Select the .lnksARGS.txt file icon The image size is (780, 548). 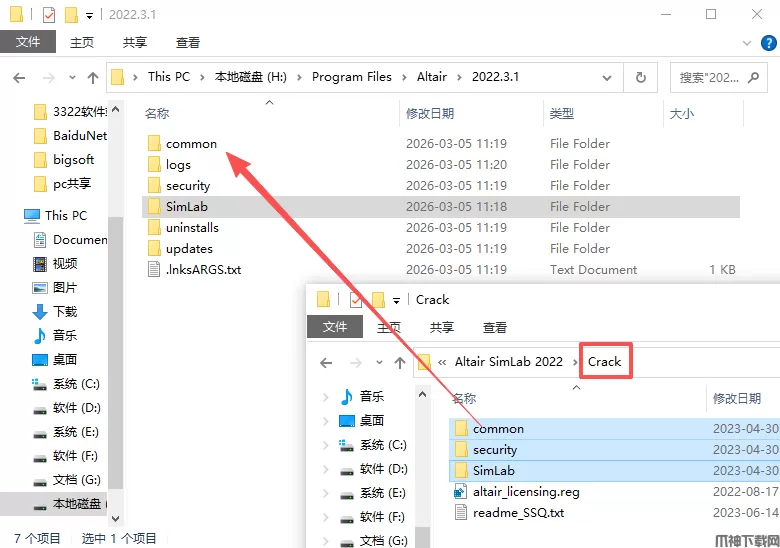[x=154, y=270]
